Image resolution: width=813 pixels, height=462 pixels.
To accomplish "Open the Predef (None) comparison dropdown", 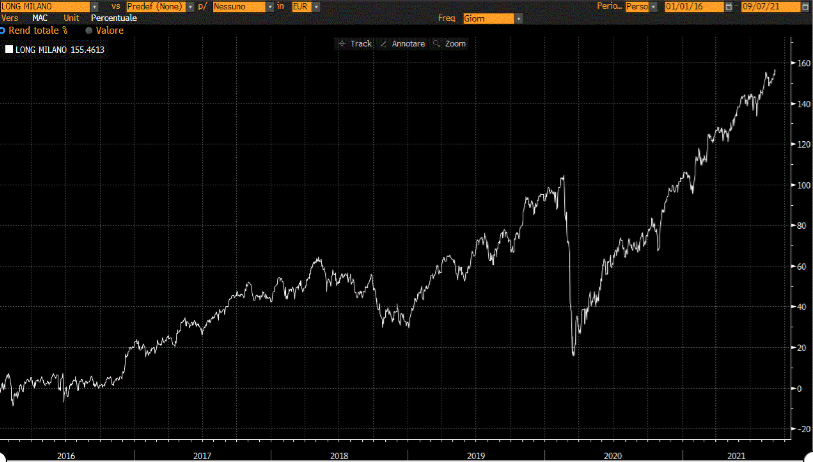I will point(190,6).
